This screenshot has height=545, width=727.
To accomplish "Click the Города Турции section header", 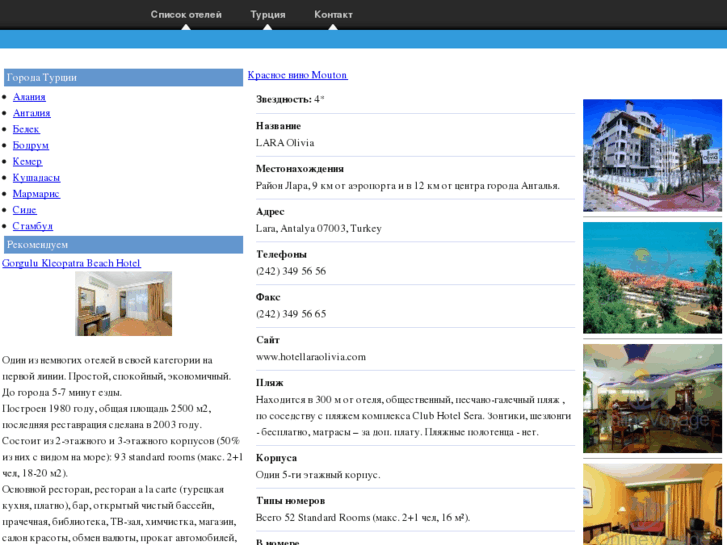I will coord(123,77).
